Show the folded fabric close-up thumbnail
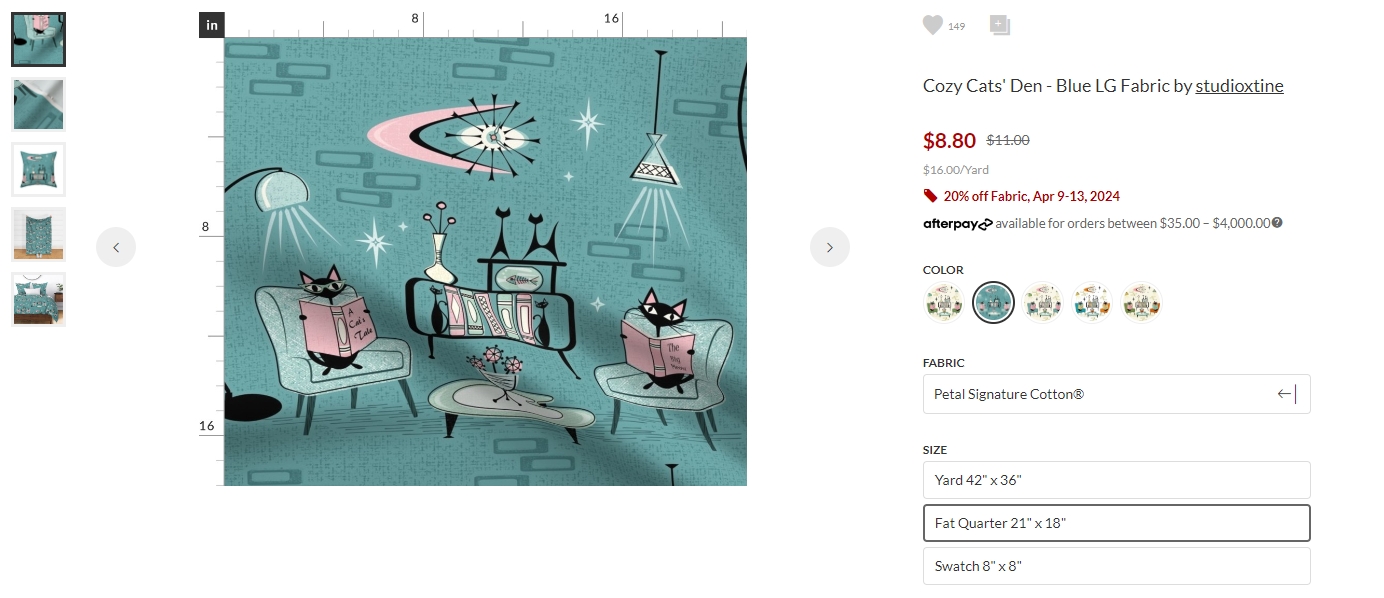This screenshot has width=1384, height=598. coord(38,104)
